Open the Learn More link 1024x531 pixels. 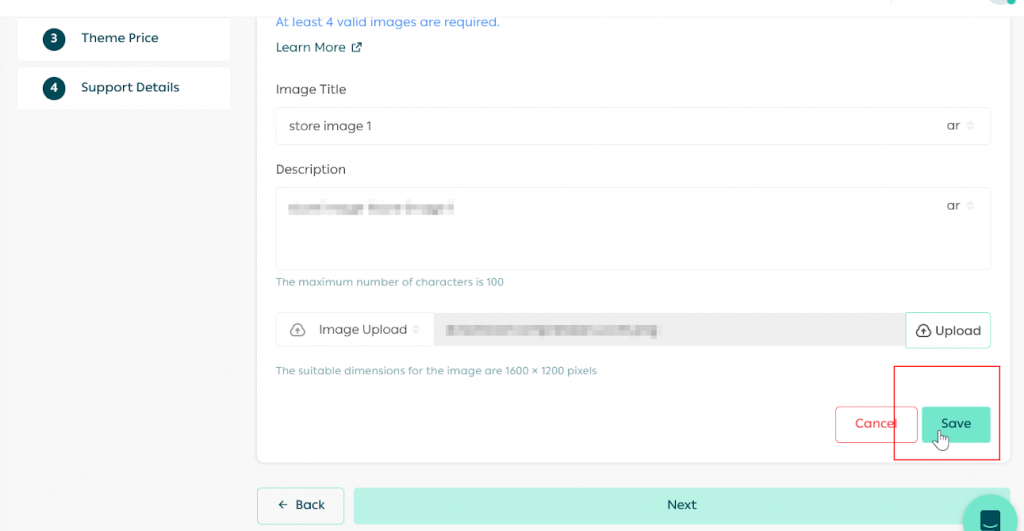(x=310, y=47)
